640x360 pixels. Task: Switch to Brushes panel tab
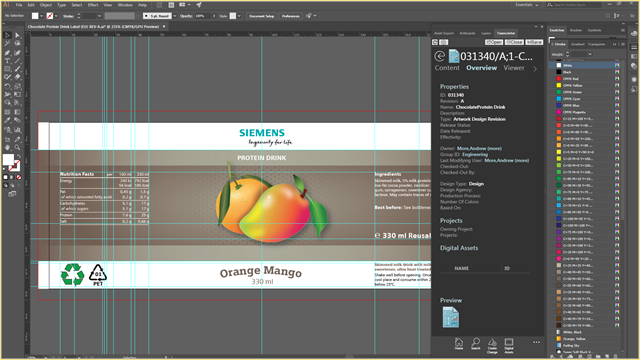[x=576, y=30]
